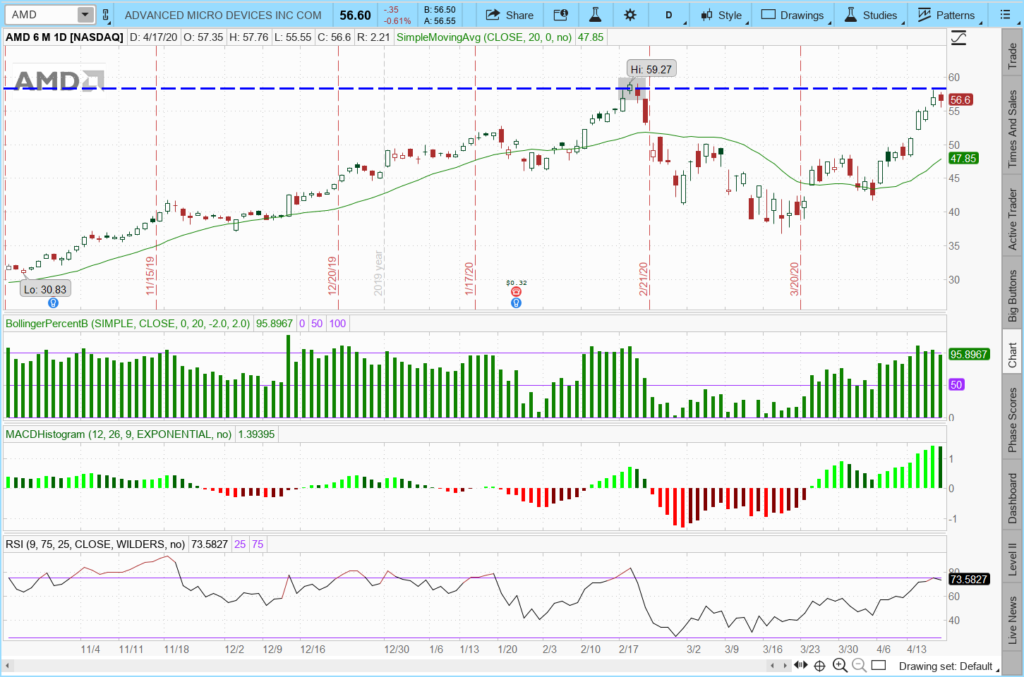Expand the AMD symbol selector dropdown
This screenshot has width=1024, height=677.
pyautogui.click(x=85, y=14)
